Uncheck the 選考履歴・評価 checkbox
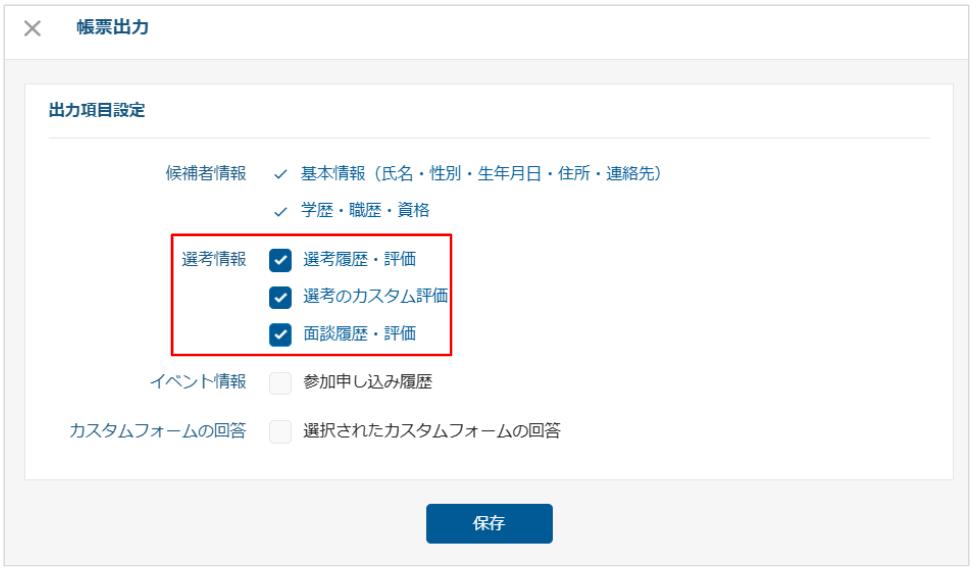 tap(280, 260)
